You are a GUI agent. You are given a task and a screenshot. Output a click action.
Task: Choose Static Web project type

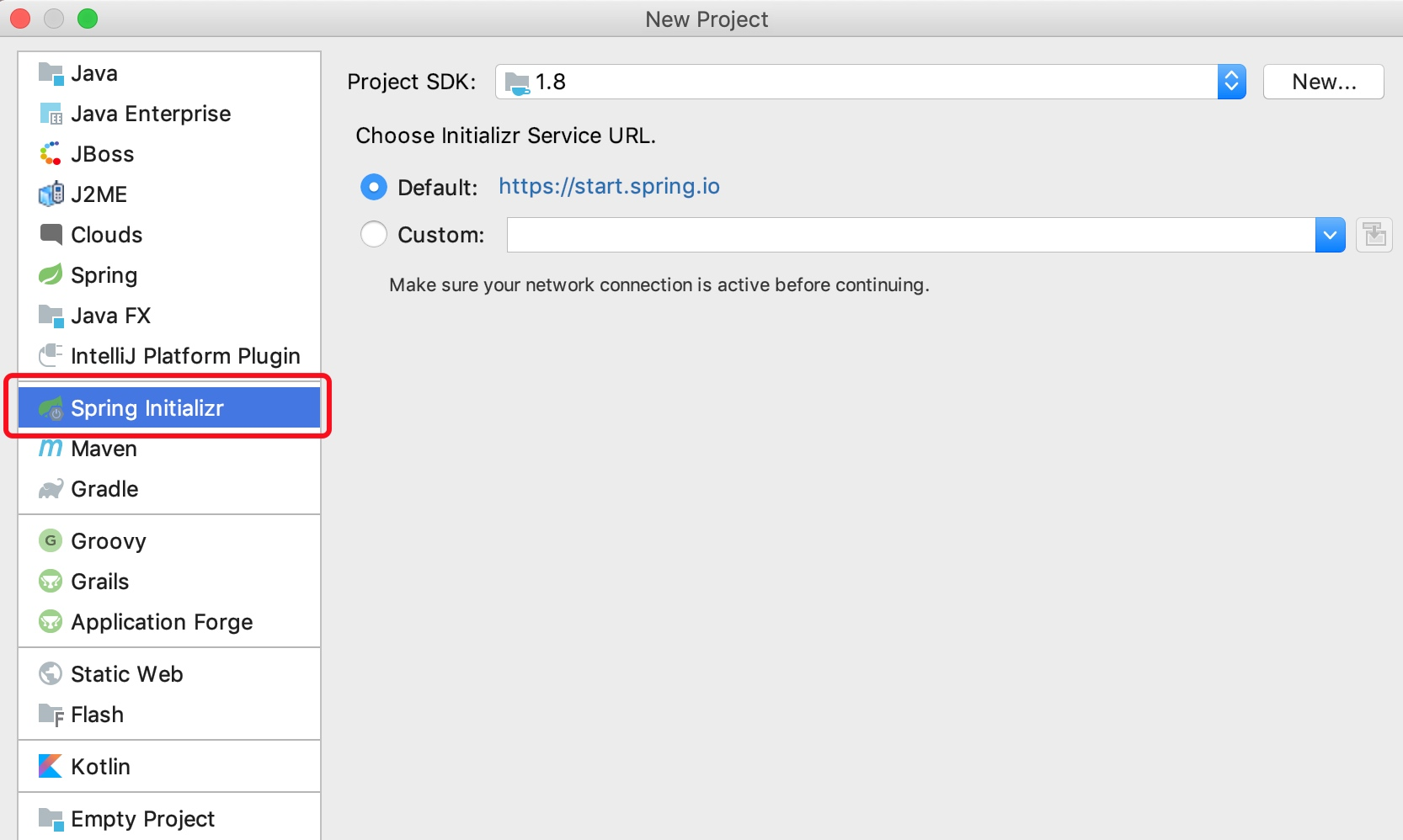click(x=169, y=673)
